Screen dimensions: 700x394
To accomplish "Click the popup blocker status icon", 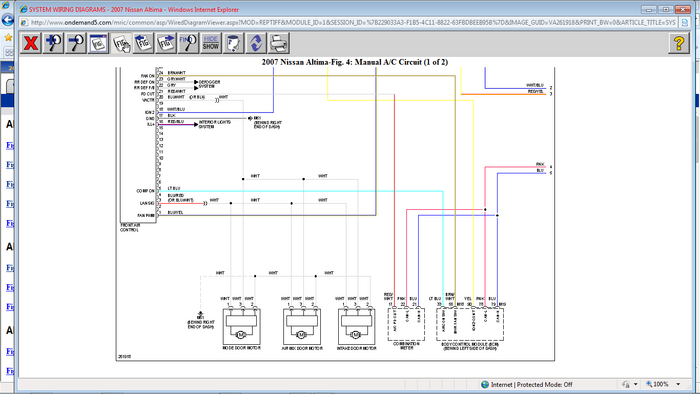I will pos(625,384).
